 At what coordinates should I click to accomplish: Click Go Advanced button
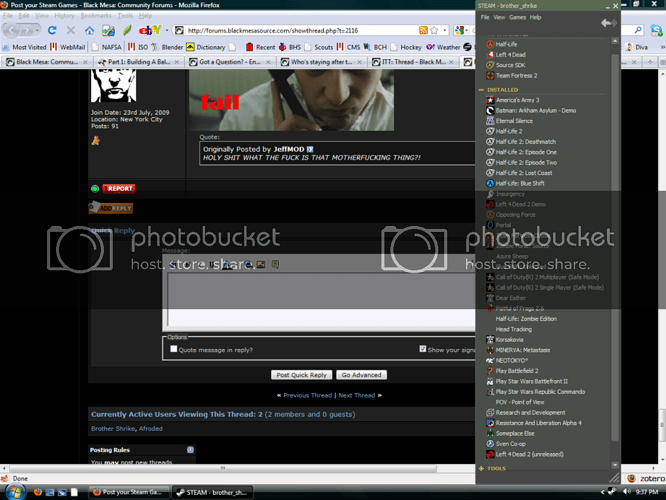[x=361, y=375]
